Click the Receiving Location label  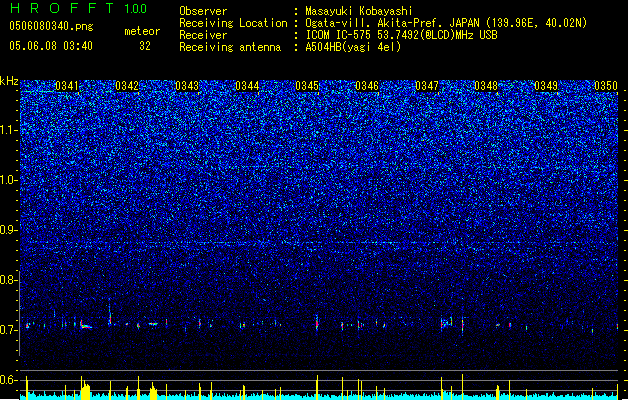pos(233,23)
